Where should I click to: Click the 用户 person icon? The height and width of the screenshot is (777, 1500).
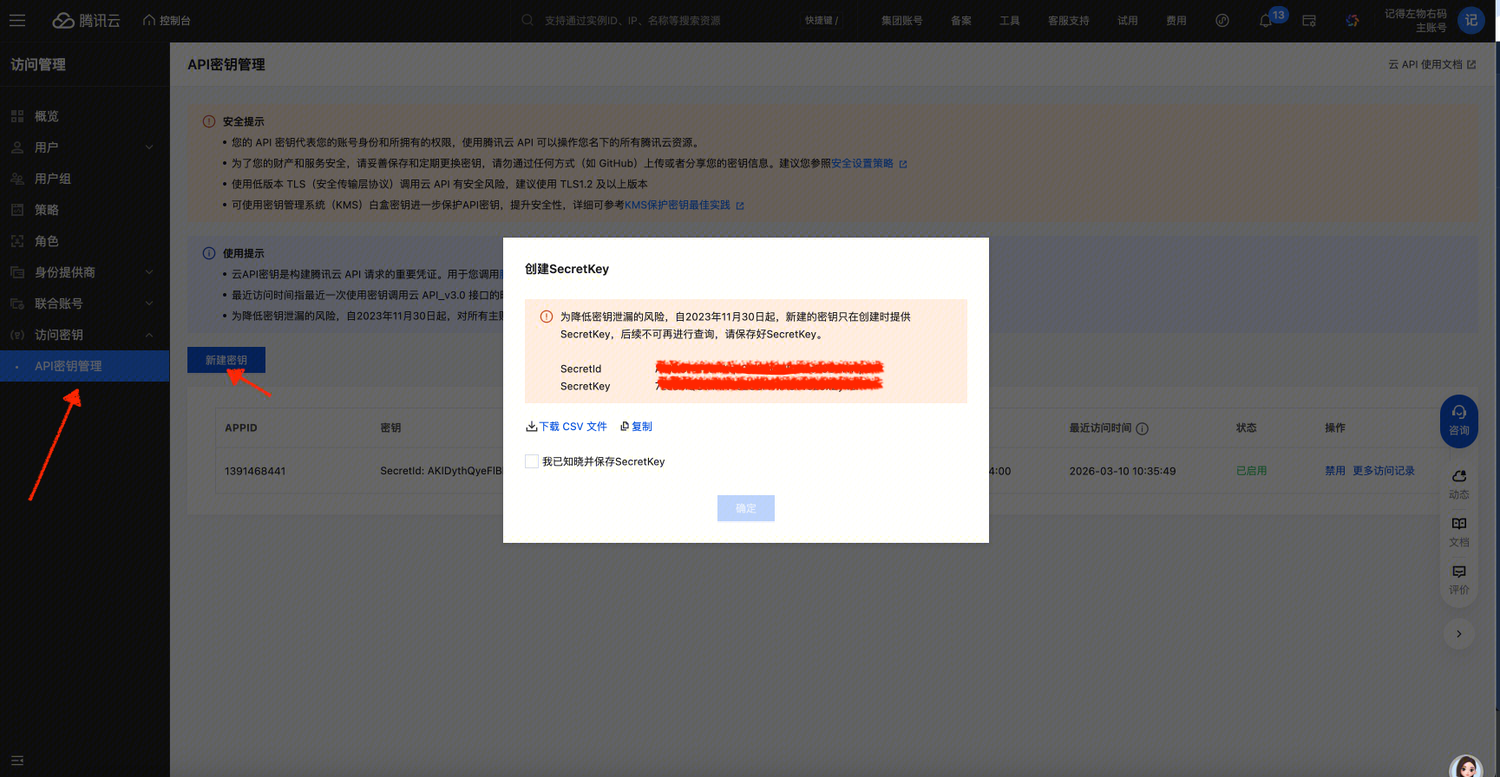17,148
